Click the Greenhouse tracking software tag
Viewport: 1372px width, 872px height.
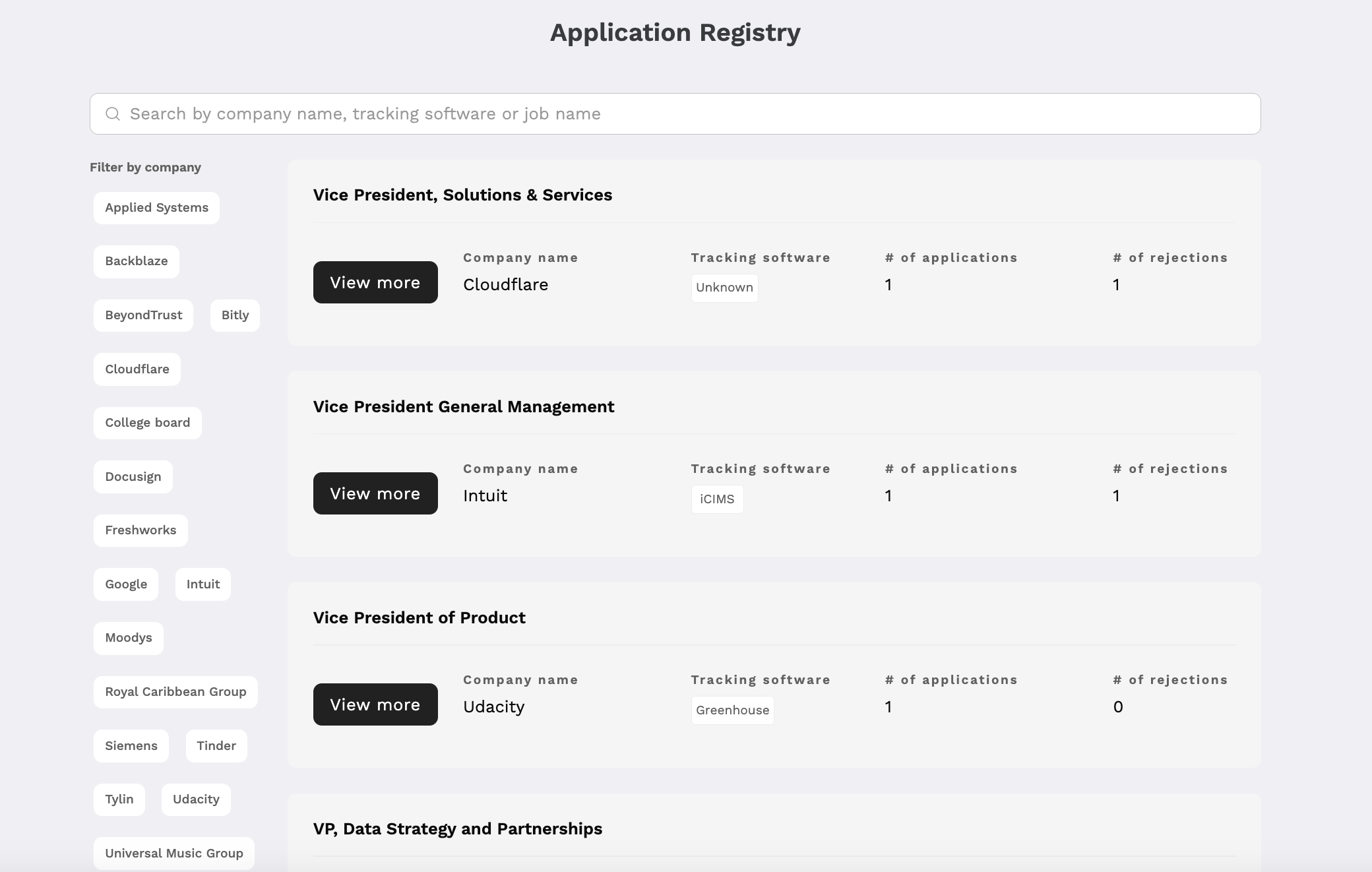coord(732,710)
